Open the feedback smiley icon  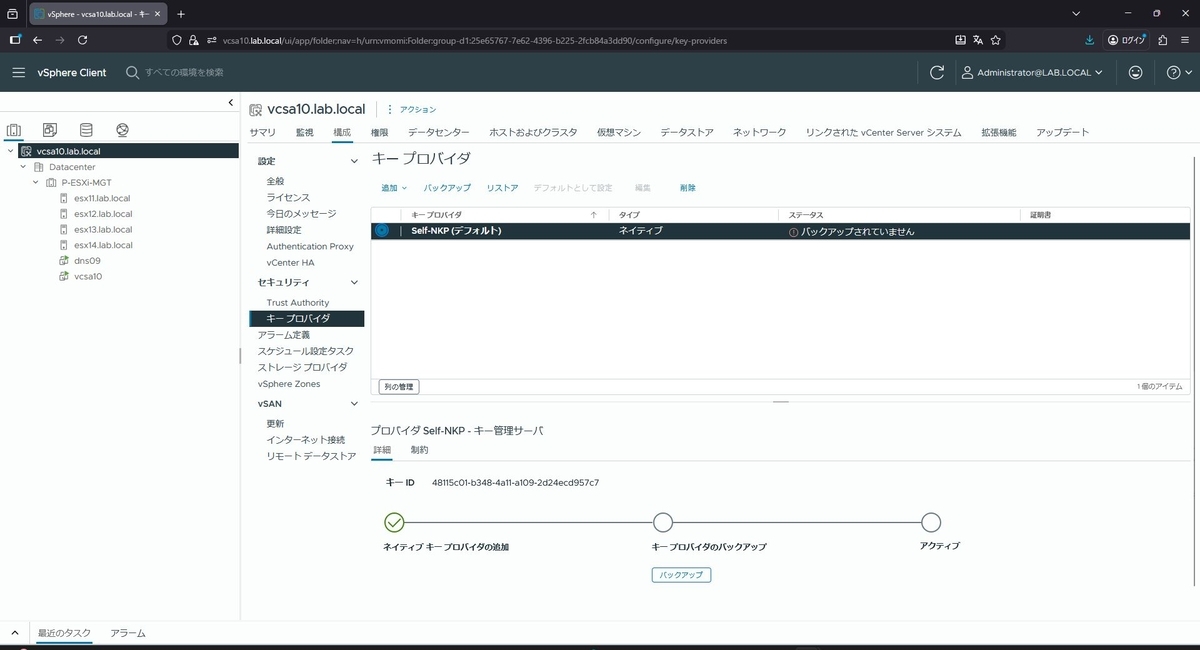(x=1135, y=72)
